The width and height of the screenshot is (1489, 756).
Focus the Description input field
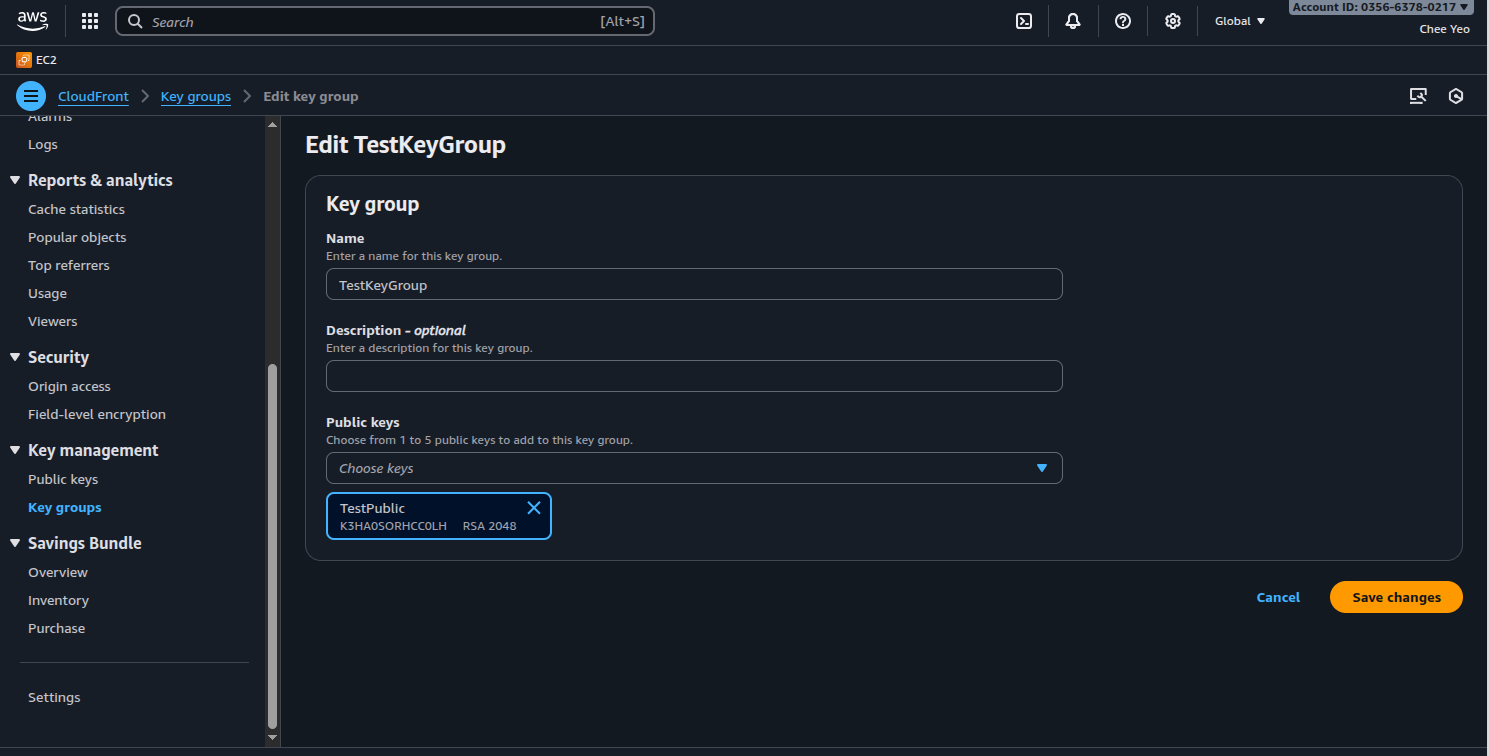(694, 376)
